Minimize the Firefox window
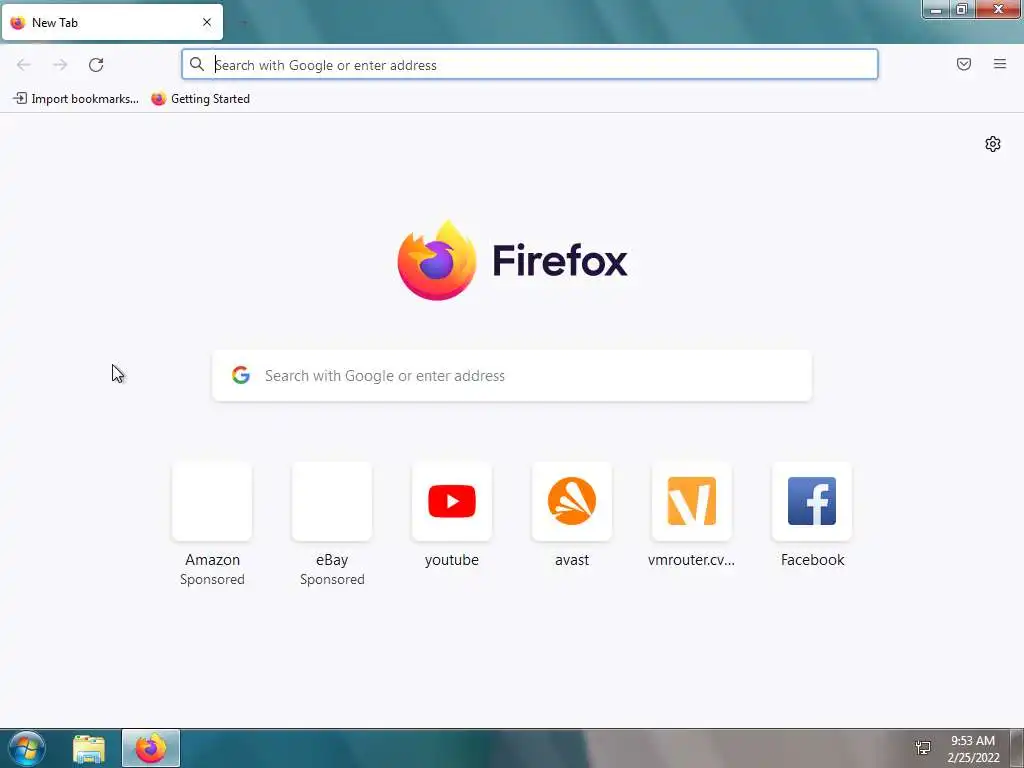Image resolution: width=1024 pixels, height=768 pixels. click(936, 9)
